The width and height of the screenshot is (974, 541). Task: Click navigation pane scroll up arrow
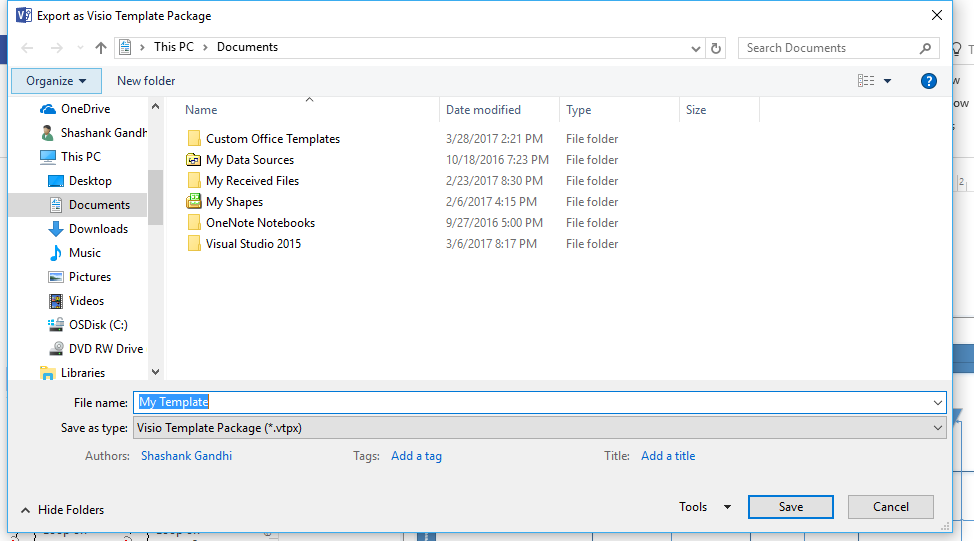[x=155, y=107]
